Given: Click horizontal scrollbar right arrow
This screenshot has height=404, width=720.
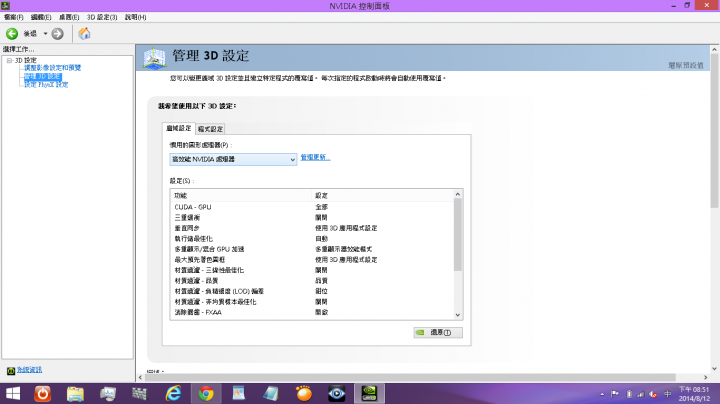Looking at the screenshot, I should click(705, 377).
